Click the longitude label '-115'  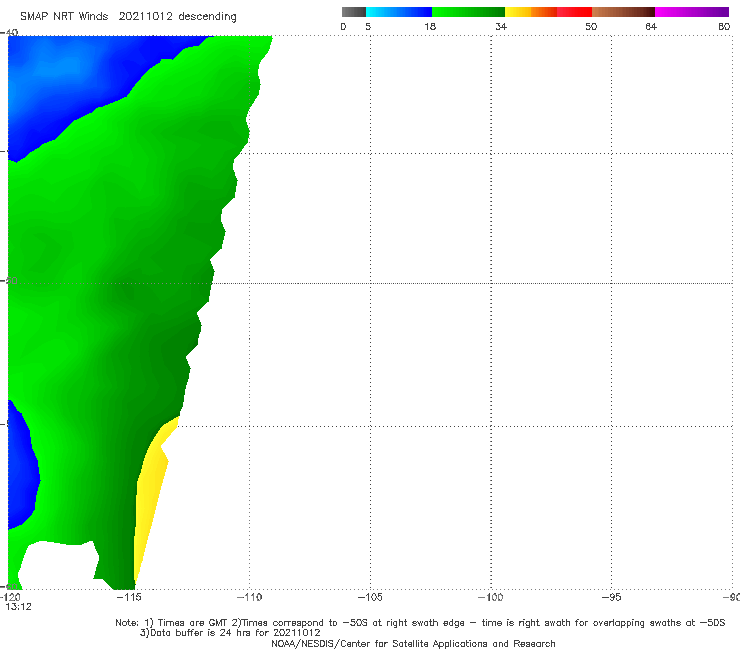tap(128, 597)
